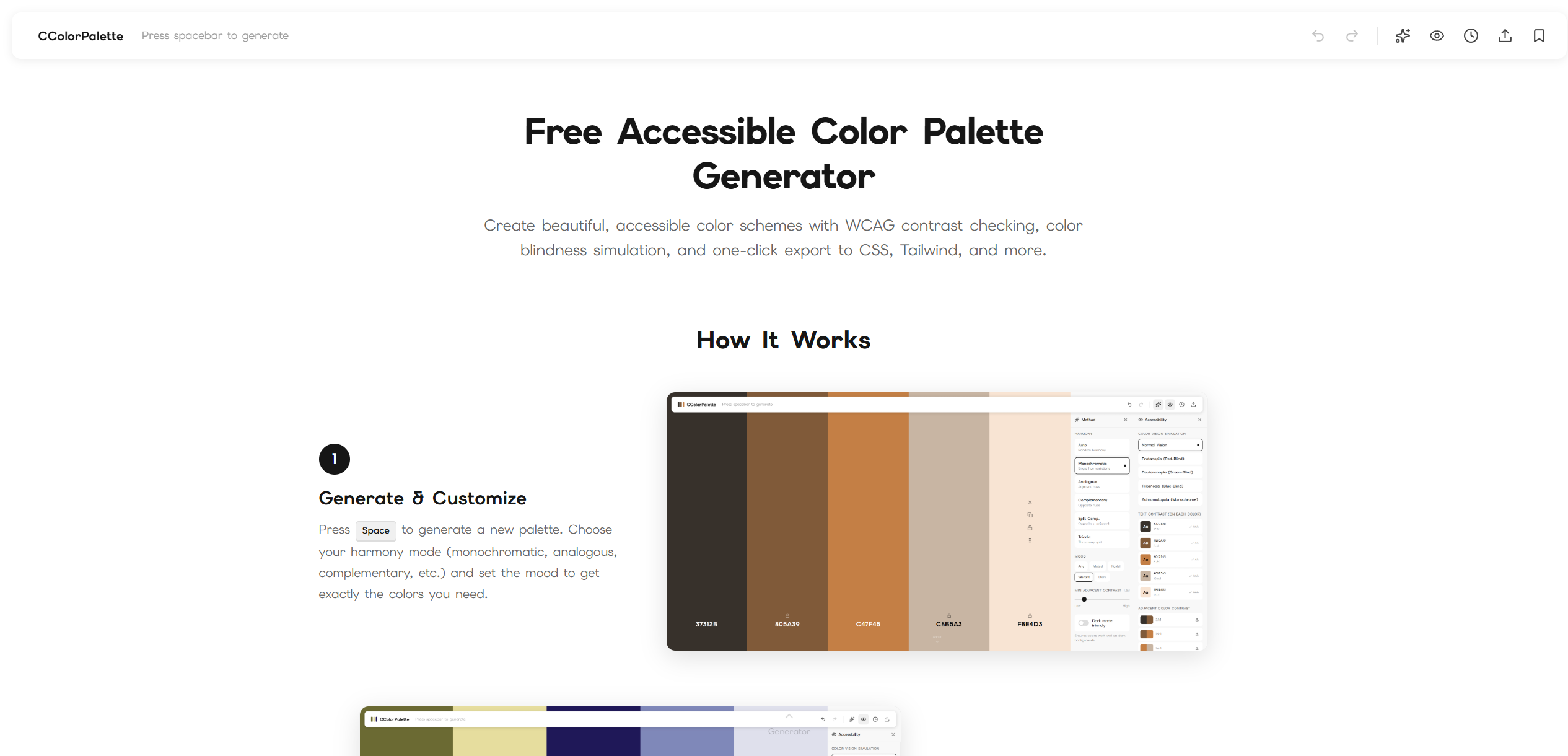
Task: Click the Undo arrow in the top toolbar
Action: pos(1318,35)
